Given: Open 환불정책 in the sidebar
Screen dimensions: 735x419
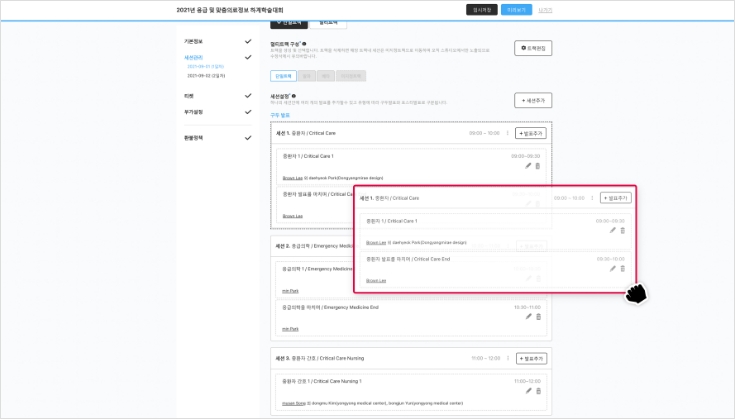Looking at the screenshot, I should tap(194, 138).
